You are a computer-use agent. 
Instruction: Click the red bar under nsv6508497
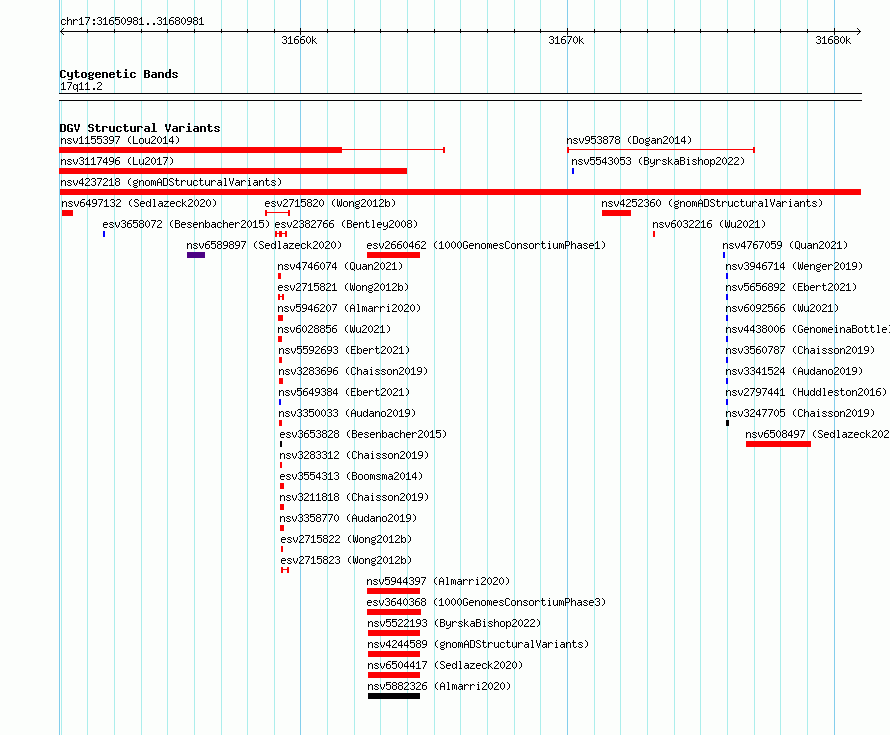[x=778, y=444]
